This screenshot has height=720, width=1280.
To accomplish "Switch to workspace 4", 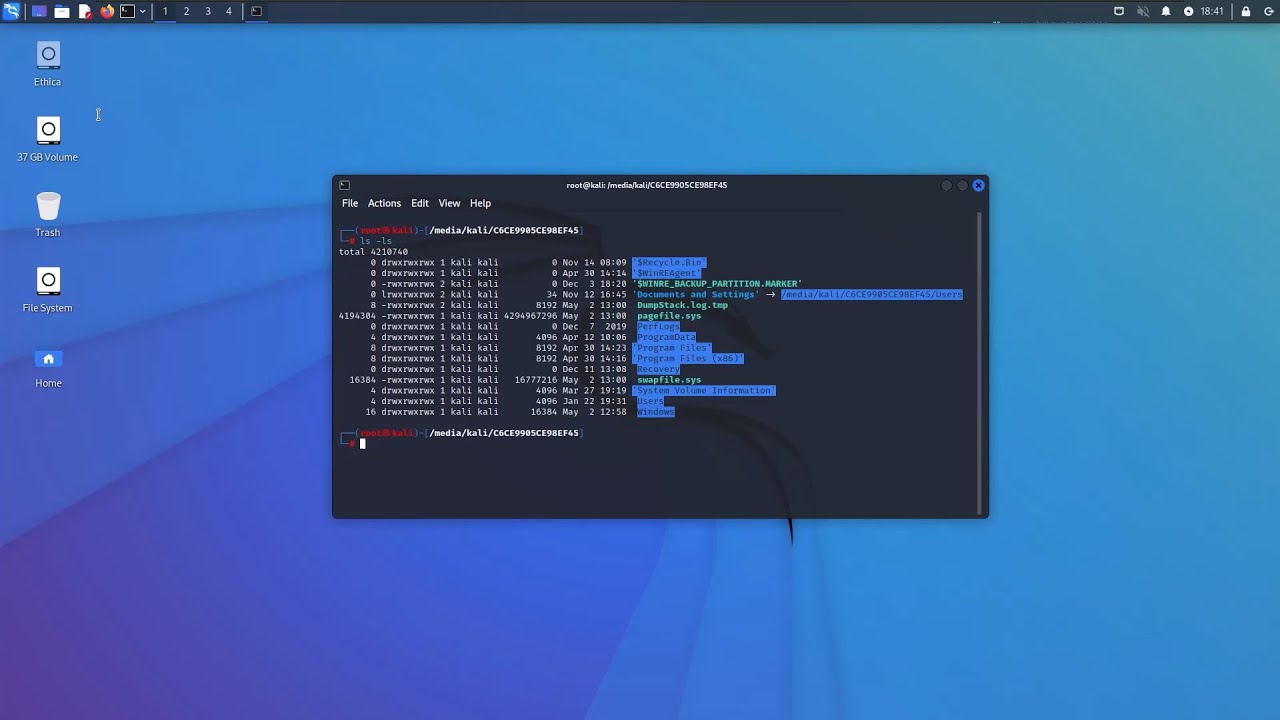I will (x=229, y=11).
